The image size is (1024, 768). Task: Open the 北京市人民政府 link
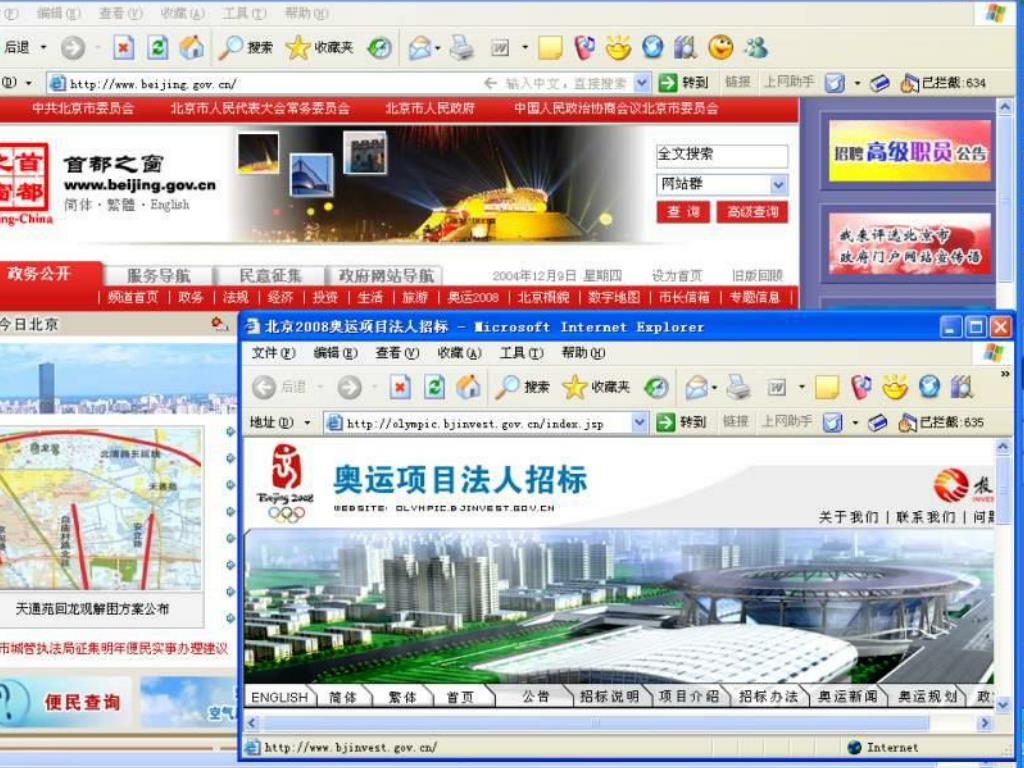(430, 108)
